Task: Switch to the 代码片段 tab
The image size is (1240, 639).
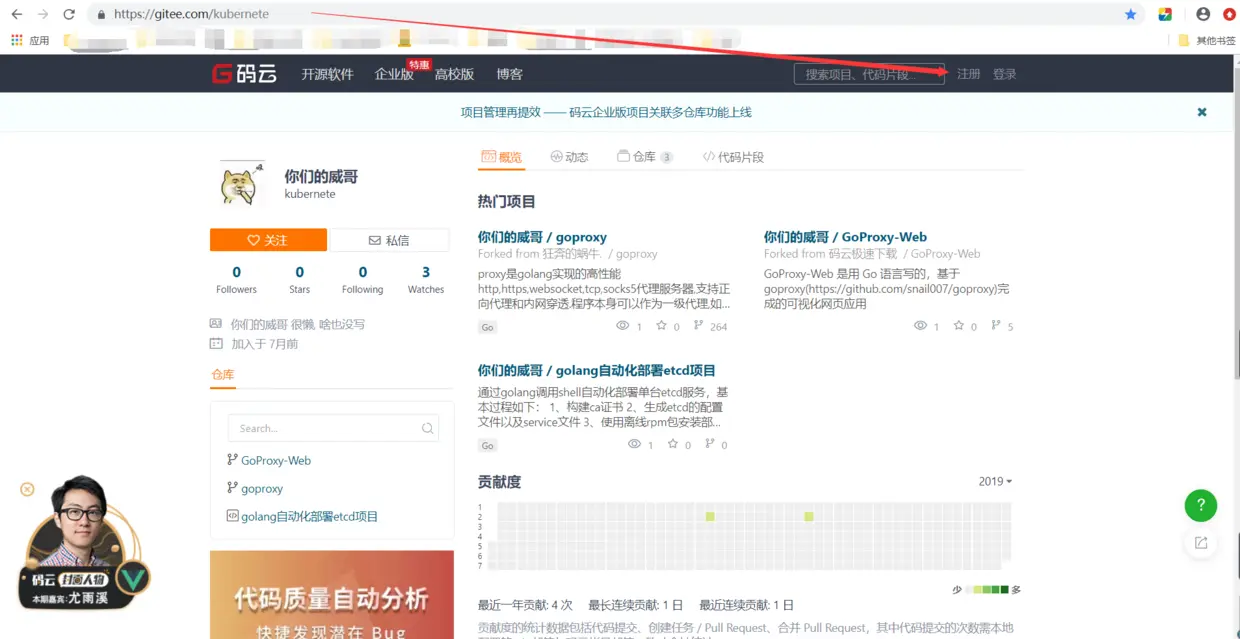Action: (733, 157)
